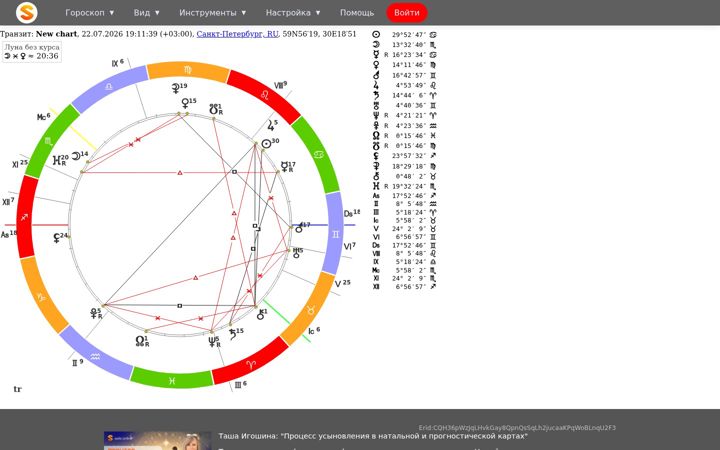The image size is (720, 450).
Task: Click North Node symbol in the positions table
Action: pos(376,135)
